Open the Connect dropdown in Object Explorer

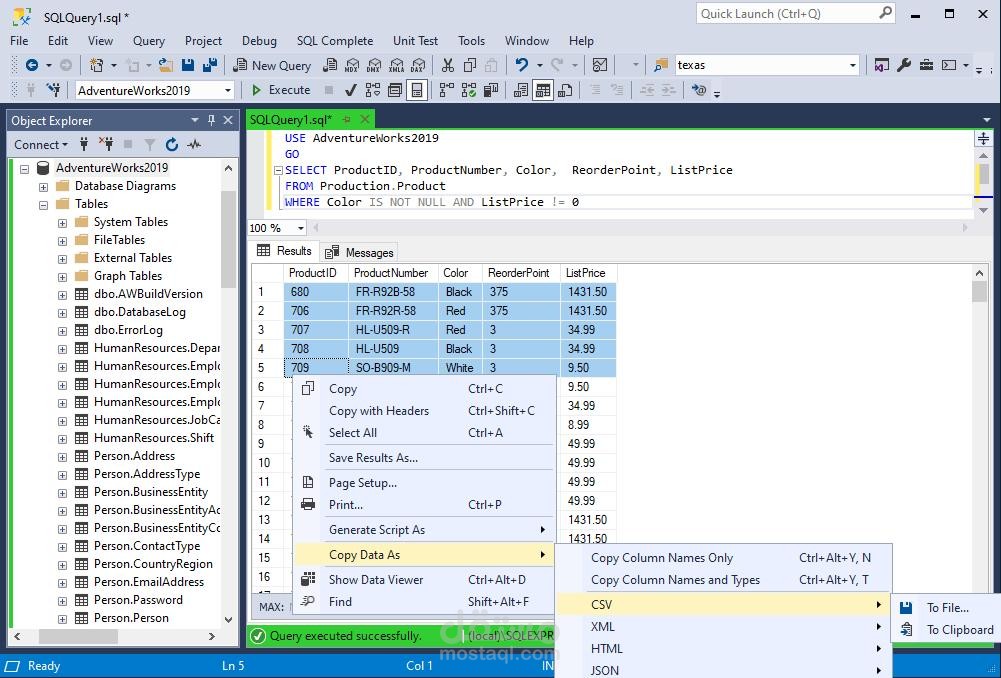(x=41, y=145)
